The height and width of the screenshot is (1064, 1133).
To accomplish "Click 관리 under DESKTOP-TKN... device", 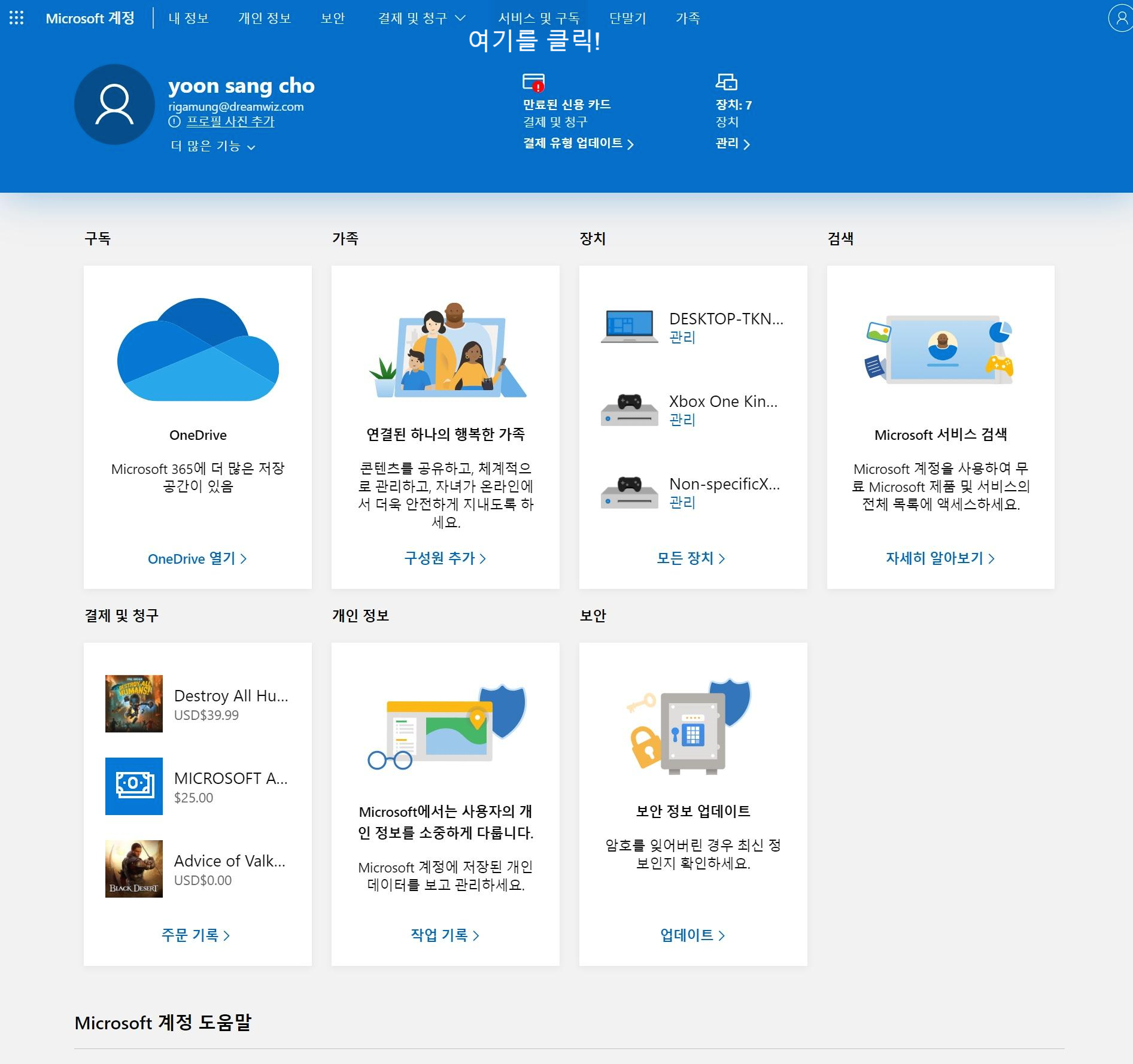I will coord(682,338).
